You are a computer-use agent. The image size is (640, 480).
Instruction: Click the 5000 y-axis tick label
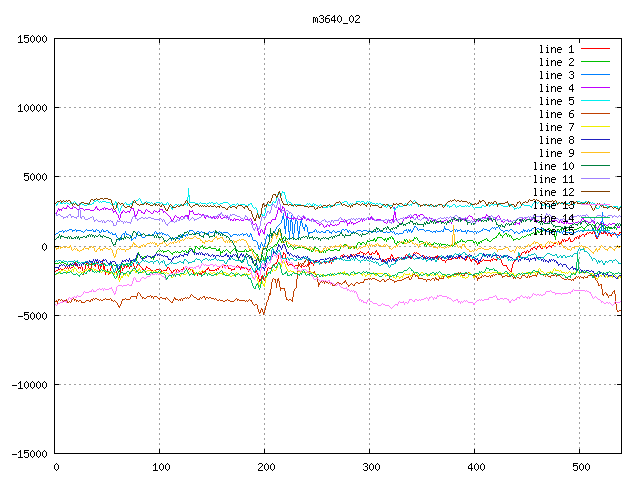(31, 177)
